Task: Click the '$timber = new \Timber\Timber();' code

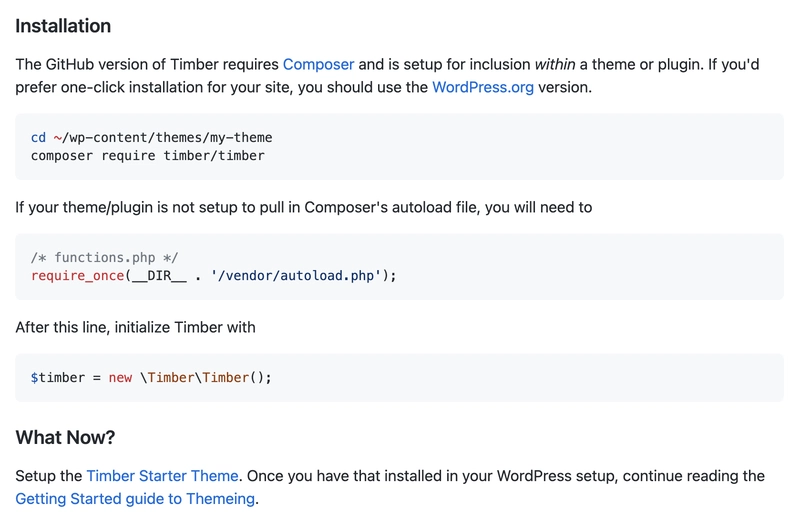Action: point(151,378)
